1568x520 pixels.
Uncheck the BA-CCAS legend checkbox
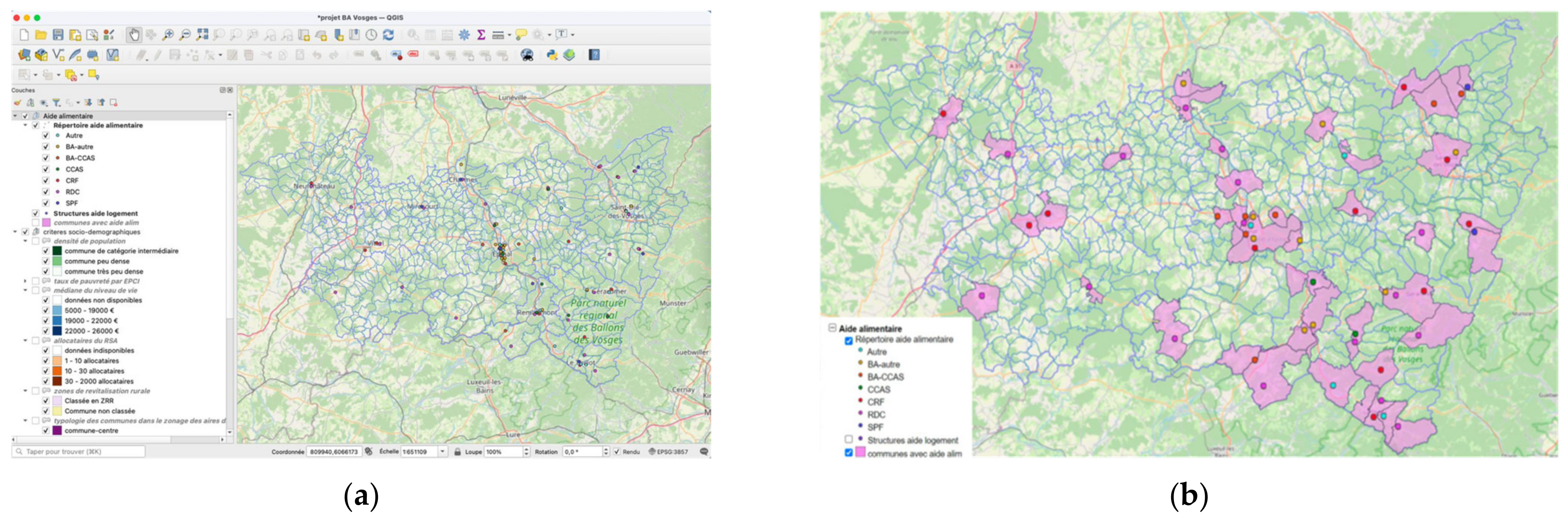[46, 158]
